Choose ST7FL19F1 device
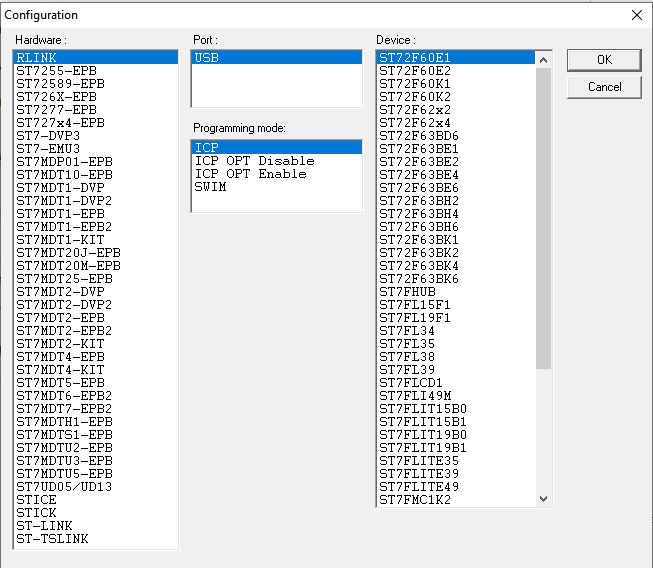 click(456, 317)
